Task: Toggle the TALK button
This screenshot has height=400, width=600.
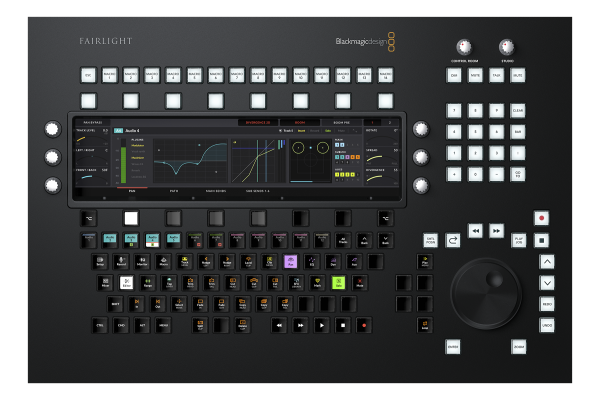Action: (x=496, y=75)
